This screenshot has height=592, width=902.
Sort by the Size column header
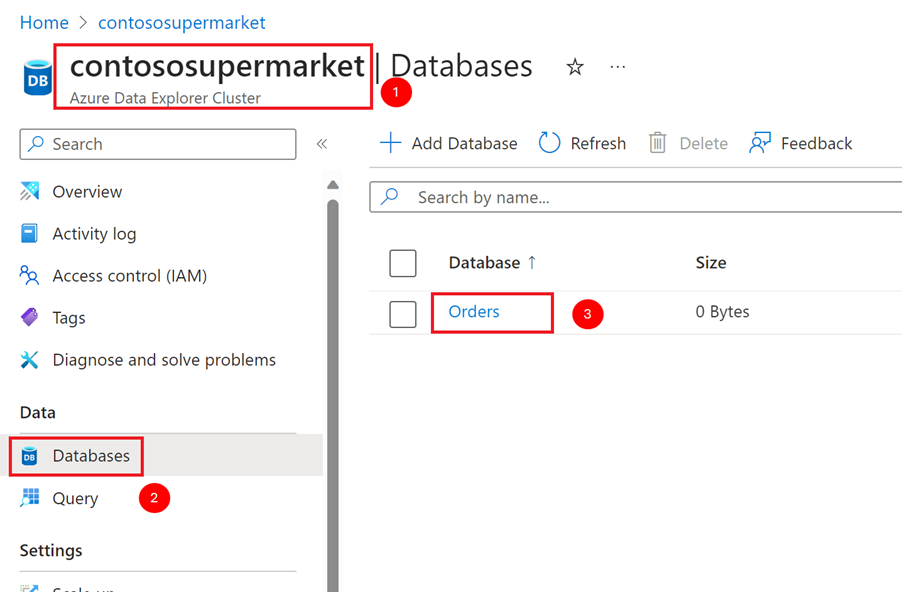[711, 263]
